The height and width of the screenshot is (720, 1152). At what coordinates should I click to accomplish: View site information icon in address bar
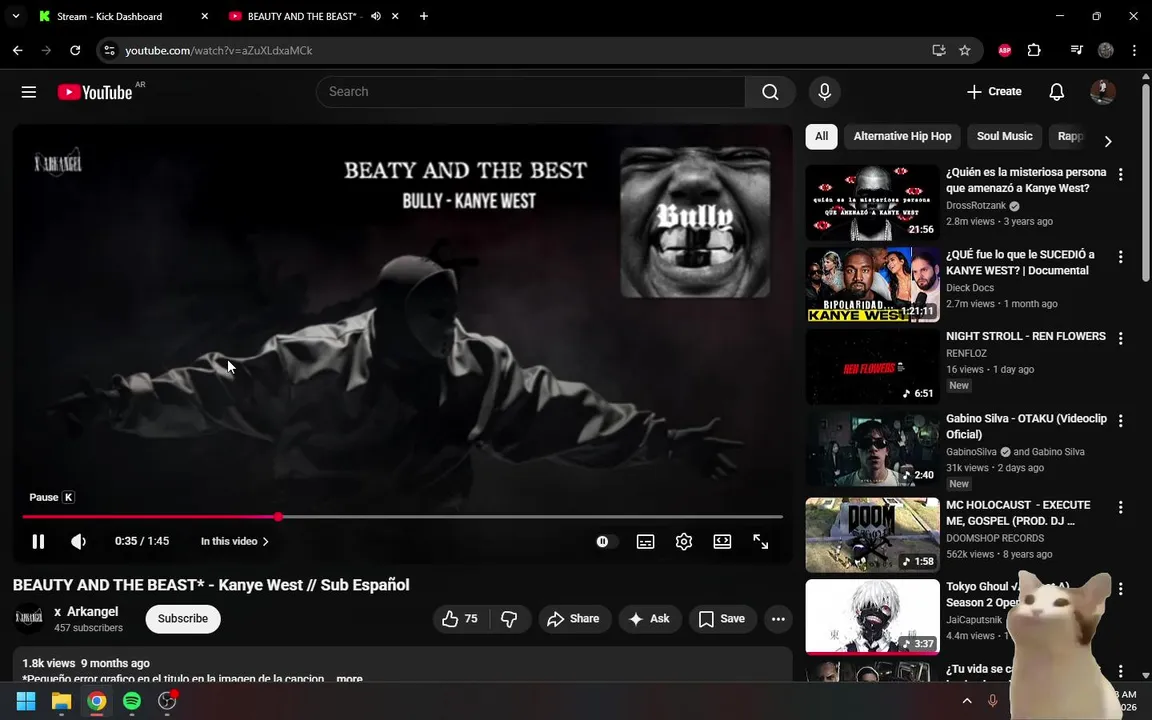pos(109,51)
